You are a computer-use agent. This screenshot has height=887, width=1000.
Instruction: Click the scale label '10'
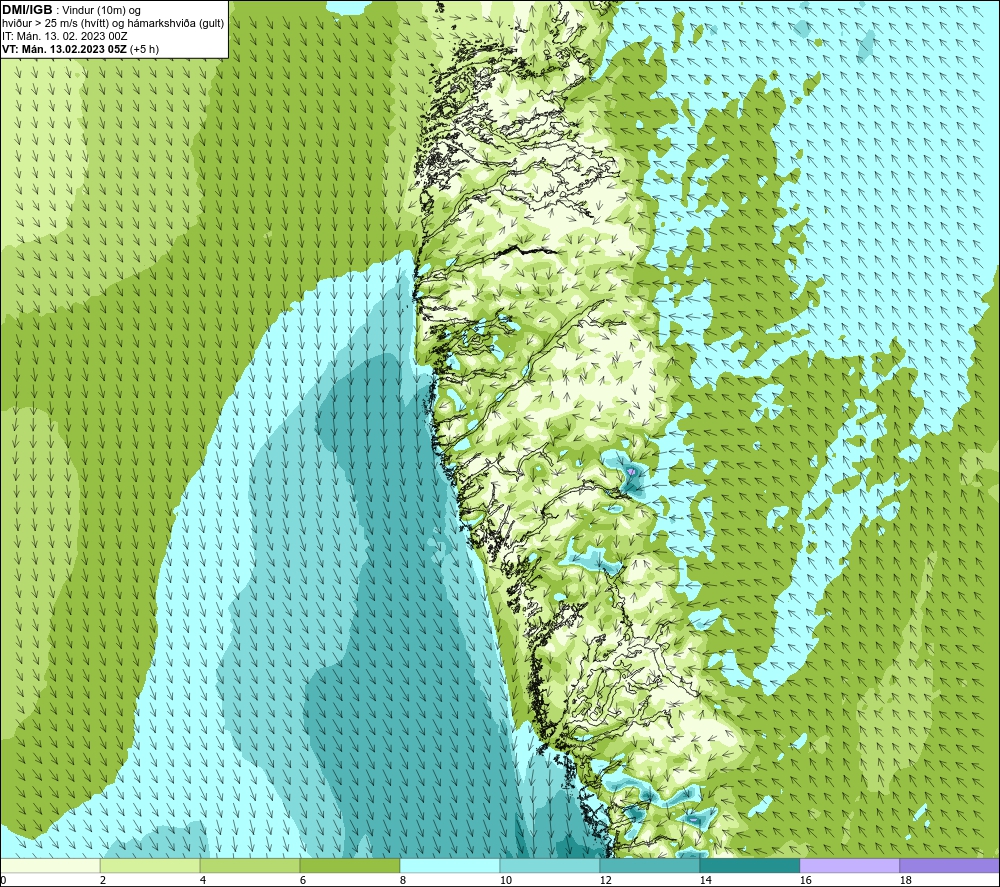point(505,881)
